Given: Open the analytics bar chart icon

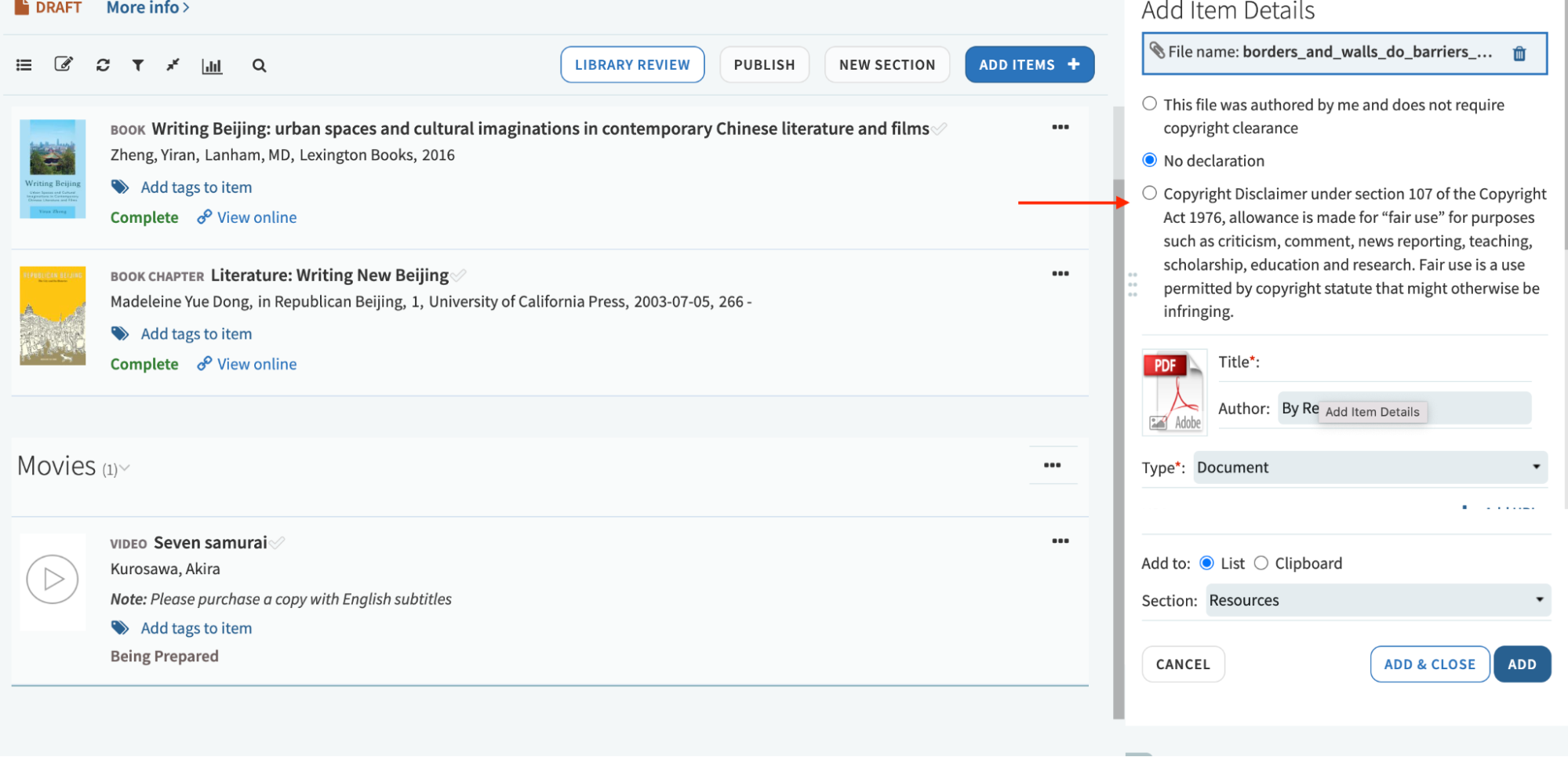Looking at the screenshot, I should click(212, 65).
